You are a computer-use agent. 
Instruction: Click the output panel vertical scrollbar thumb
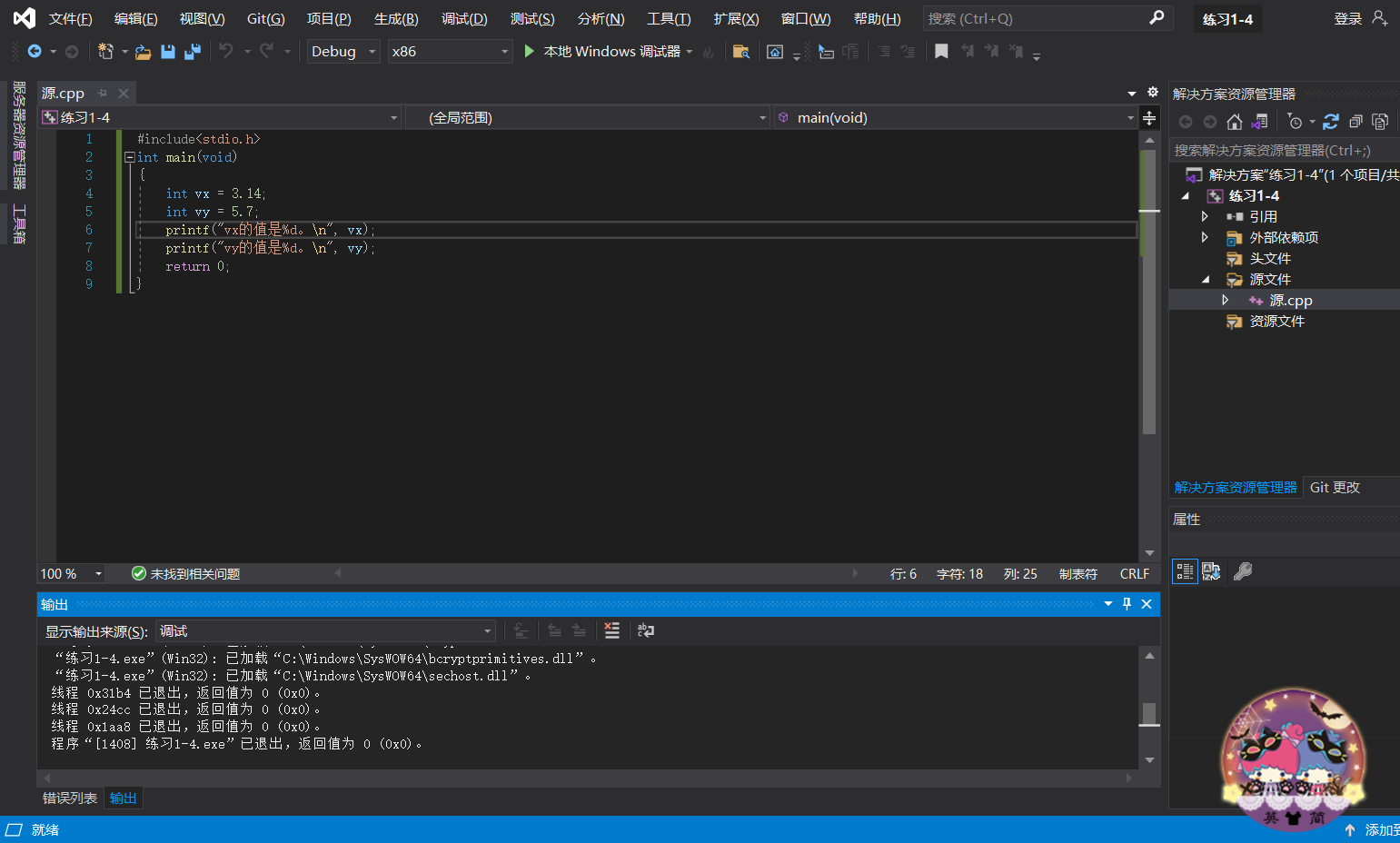point(1149,714)
